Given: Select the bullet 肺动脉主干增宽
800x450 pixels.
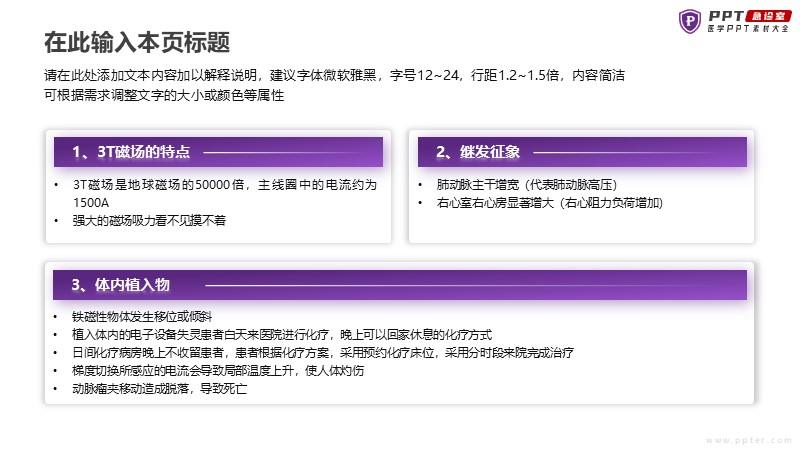Looking at the screenshot, I should [525, 185].
